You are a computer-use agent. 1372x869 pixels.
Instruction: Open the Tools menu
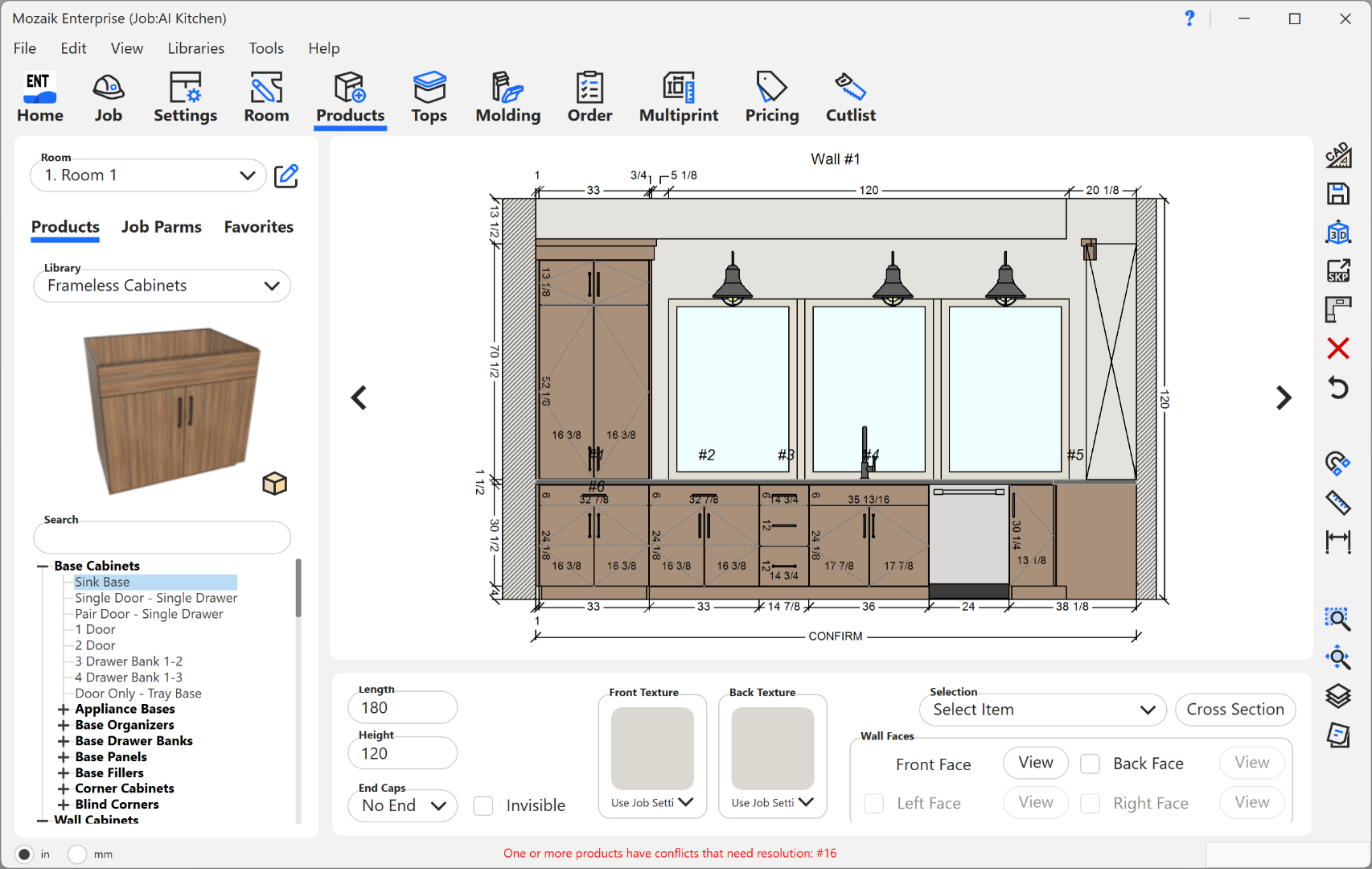click(x=266, y=48)
